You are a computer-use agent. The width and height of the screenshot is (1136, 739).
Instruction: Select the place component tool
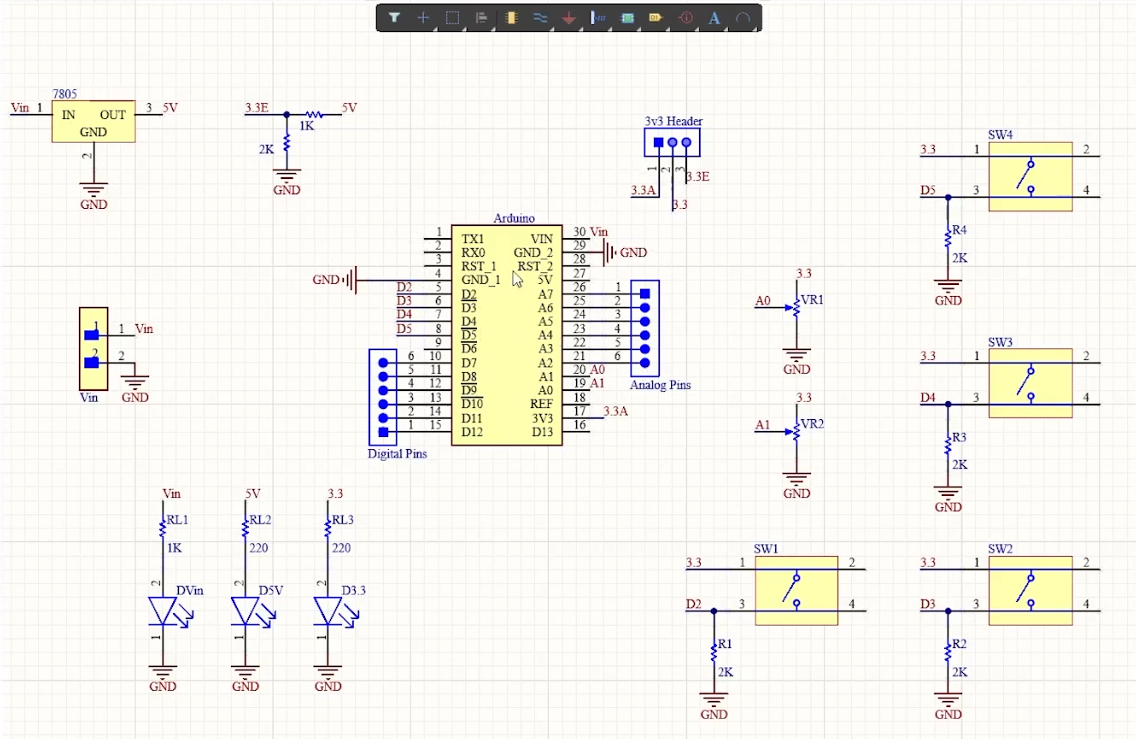tap(510, 17)
